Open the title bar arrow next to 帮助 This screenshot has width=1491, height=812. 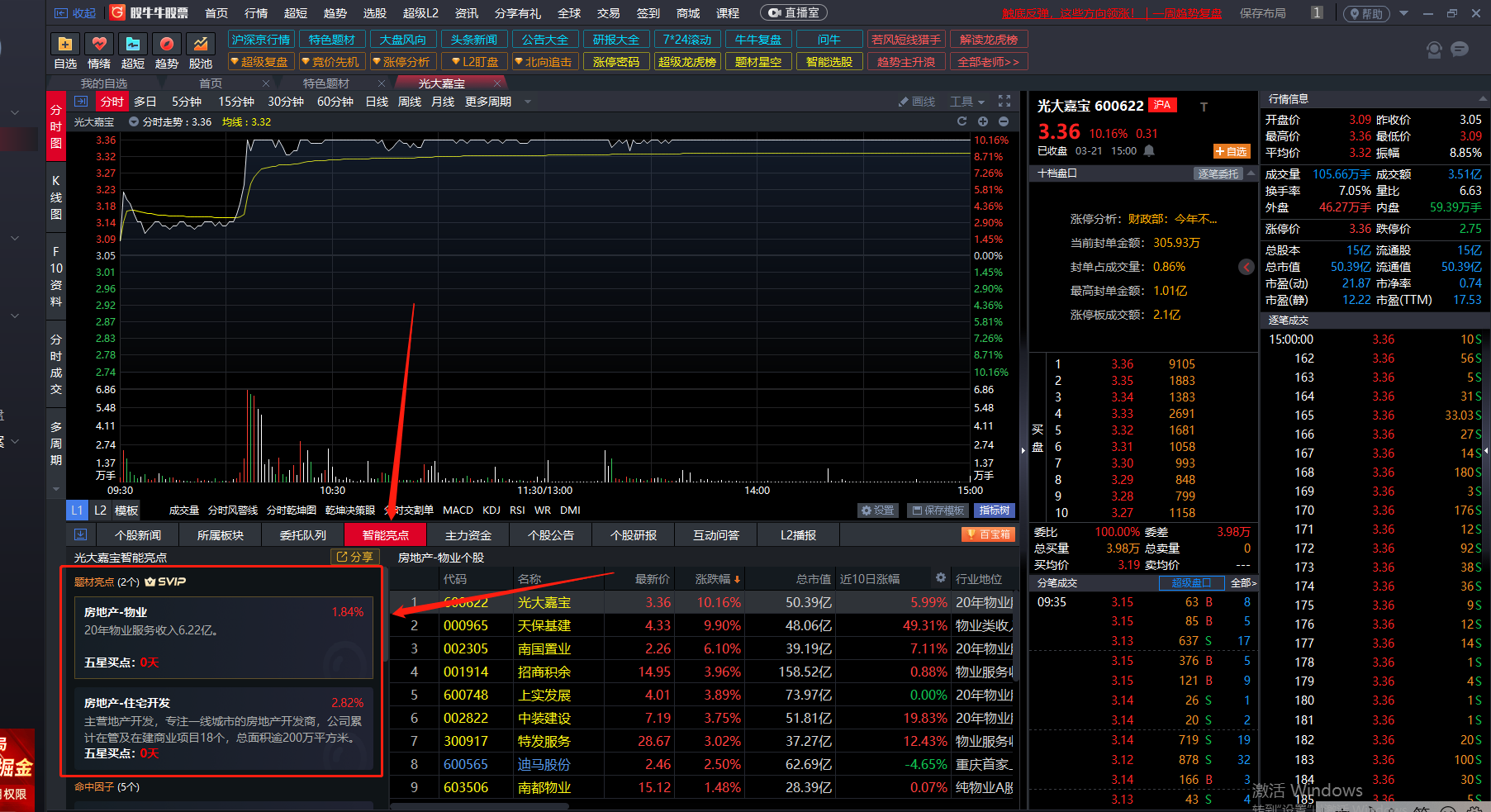(x=1404, y=13)
